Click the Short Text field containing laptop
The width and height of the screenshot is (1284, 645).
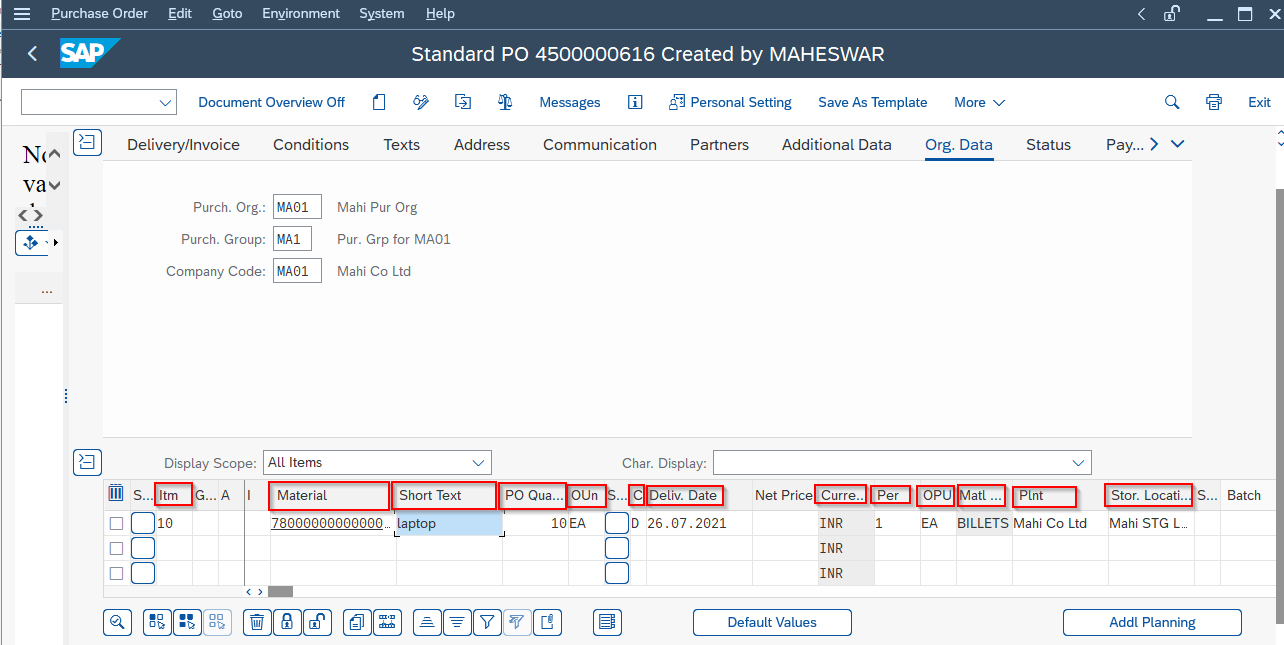pyautogui.click(x=449, y=523)
